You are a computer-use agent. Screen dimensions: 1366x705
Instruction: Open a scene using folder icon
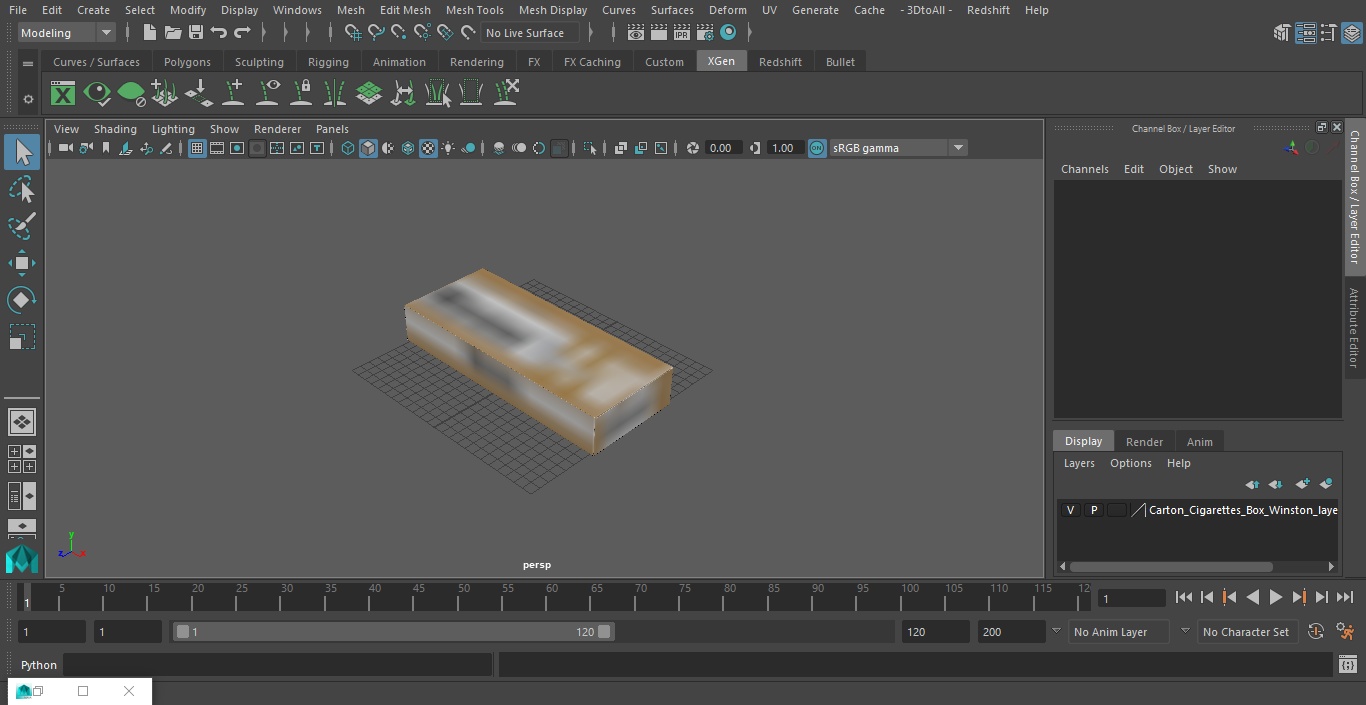[172, 33]
